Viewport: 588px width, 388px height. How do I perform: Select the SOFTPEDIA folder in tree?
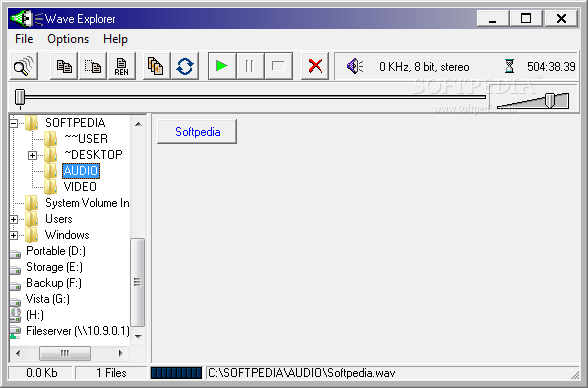tap(75, 123)
